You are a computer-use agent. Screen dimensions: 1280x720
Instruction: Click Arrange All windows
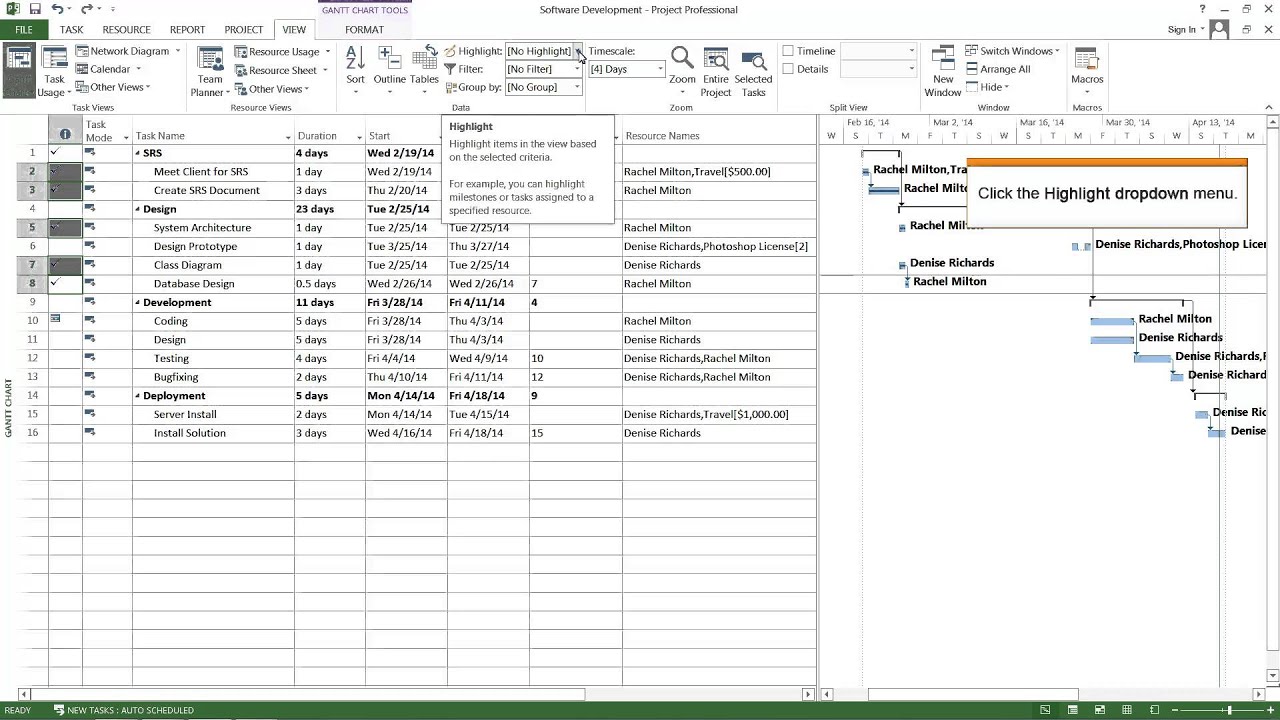(998, 69)
